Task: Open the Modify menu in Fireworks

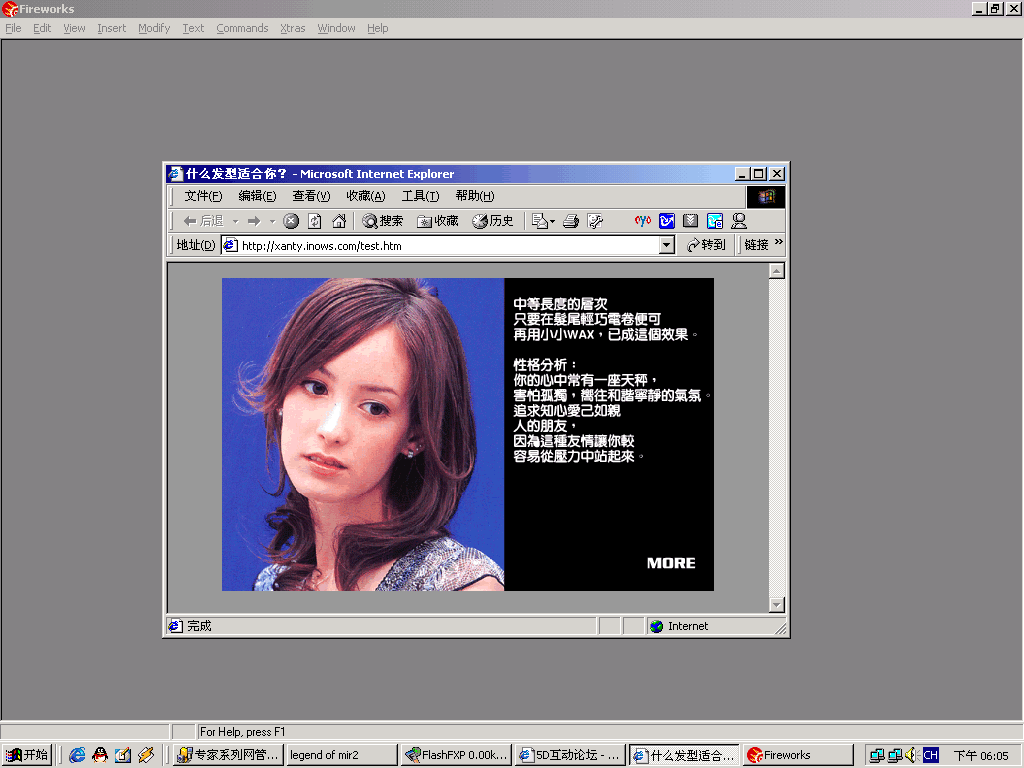Action: coord(154,28)
